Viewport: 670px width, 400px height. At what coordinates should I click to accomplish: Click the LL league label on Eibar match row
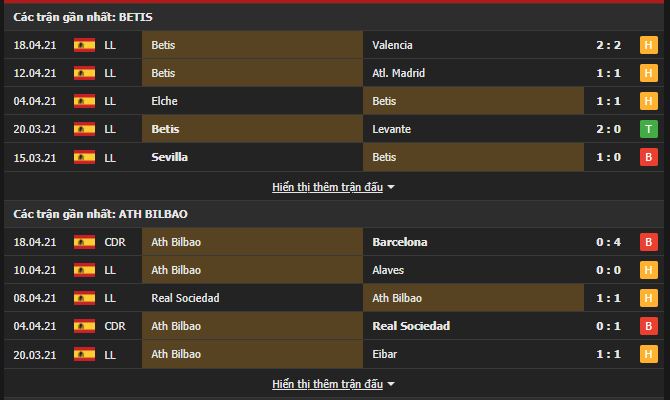110,354
